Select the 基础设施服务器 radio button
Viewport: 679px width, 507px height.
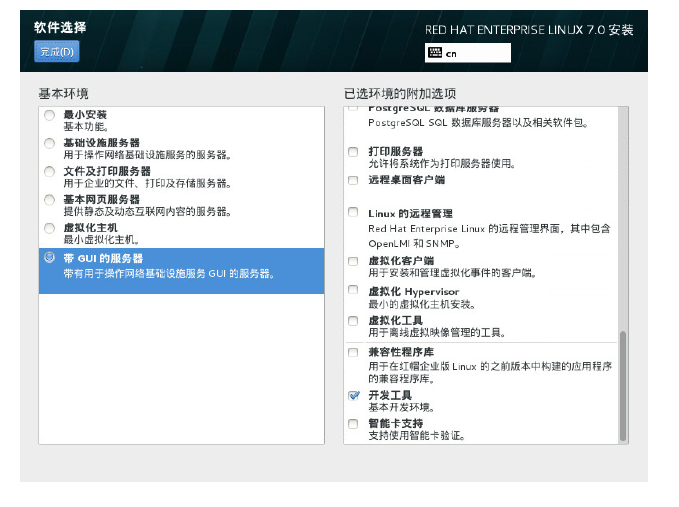(49, 143)
